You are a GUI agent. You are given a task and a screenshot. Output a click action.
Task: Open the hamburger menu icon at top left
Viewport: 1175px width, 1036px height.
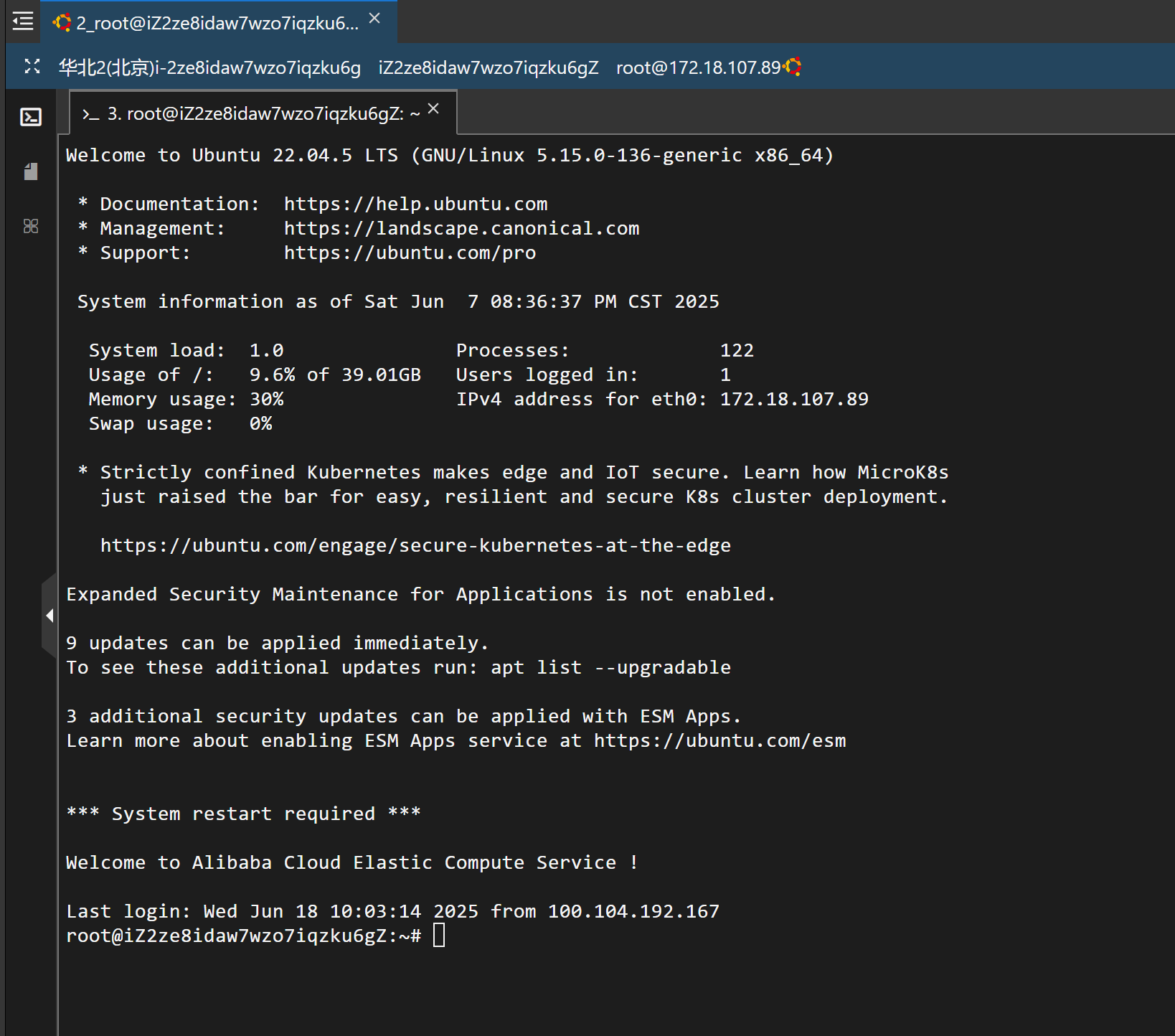(23, 21)
